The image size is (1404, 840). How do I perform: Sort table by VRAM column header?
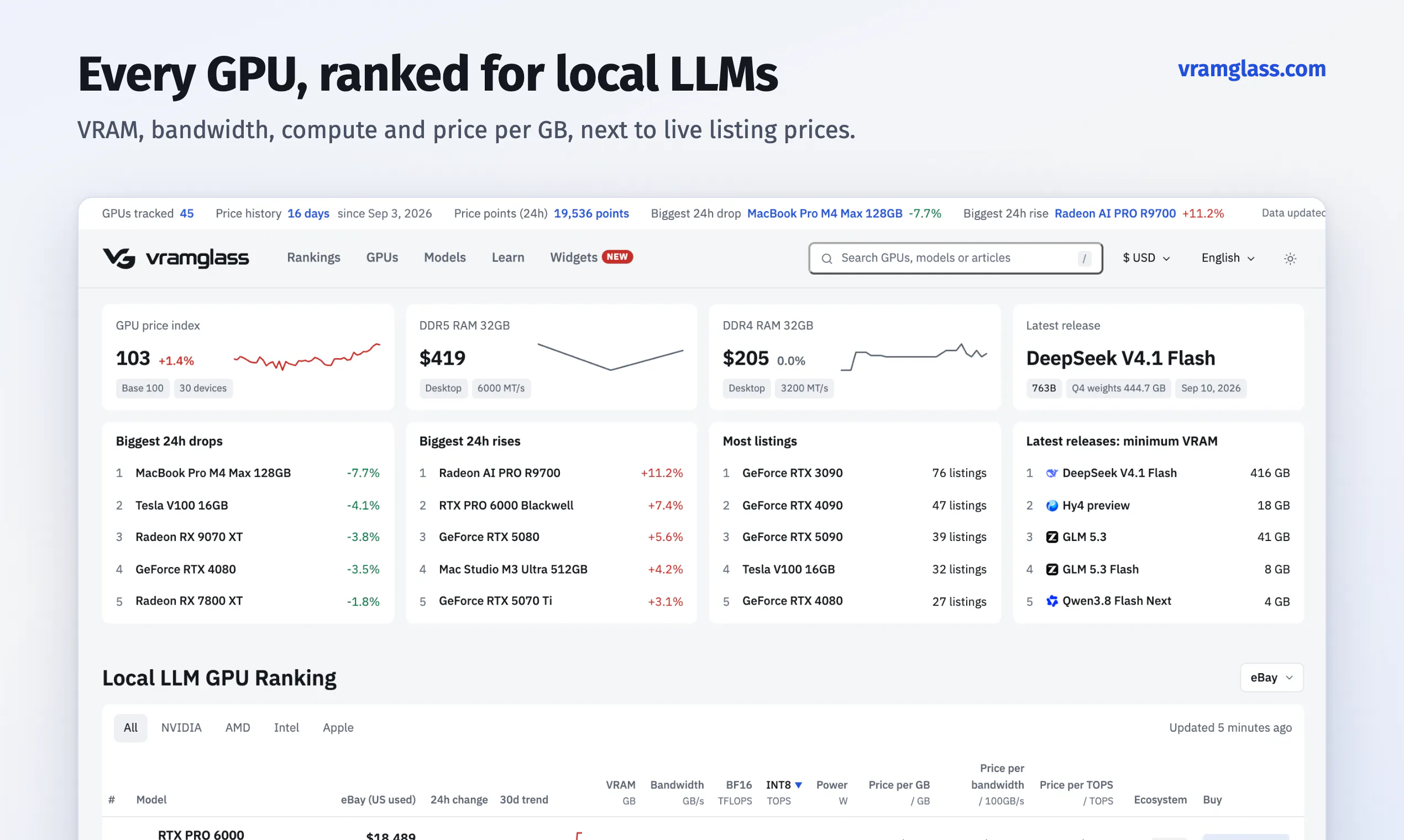click(x=621, y=792)
